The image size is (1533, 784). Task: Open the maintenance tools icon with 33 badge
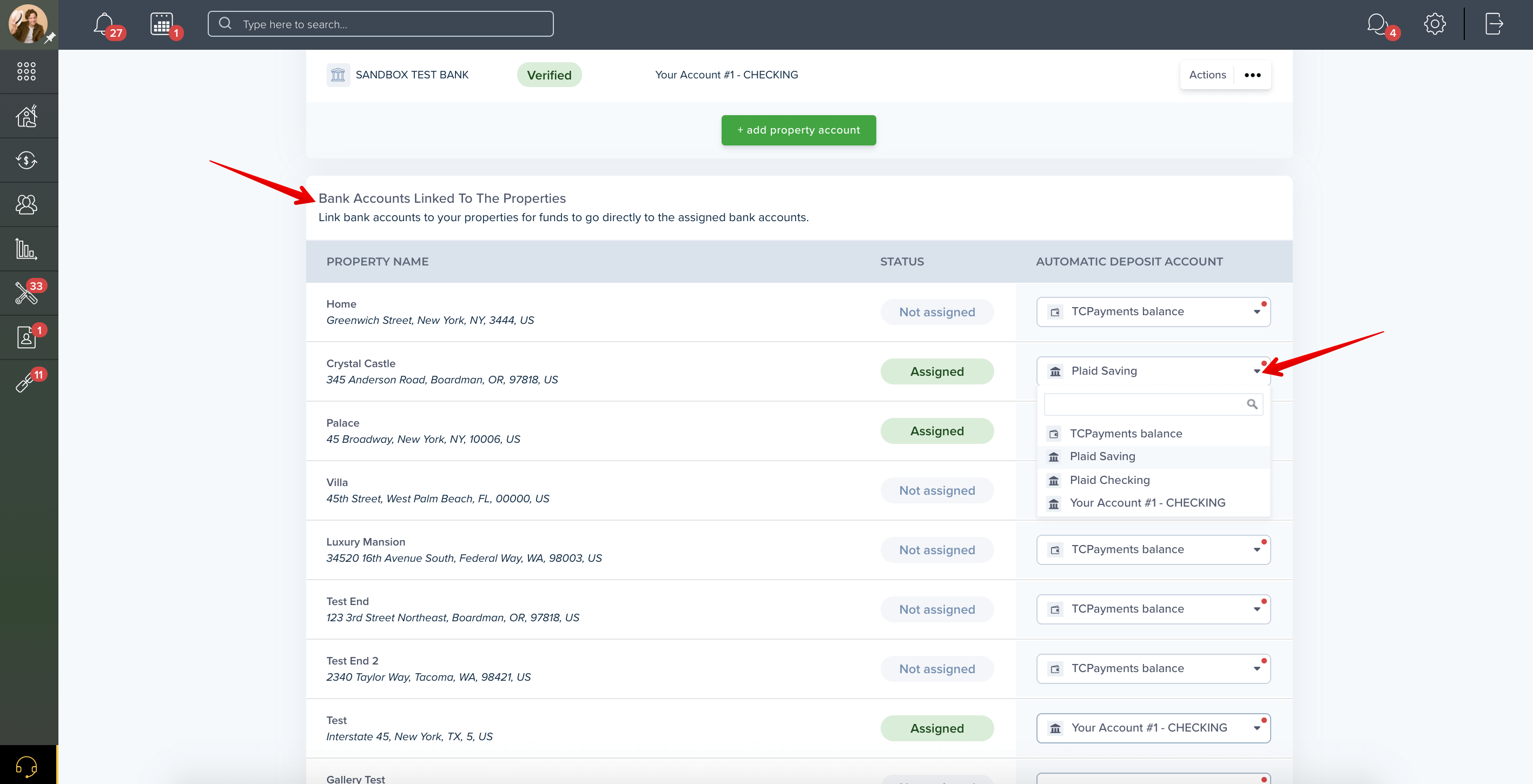pyautogui.click(x=27, y=293)
